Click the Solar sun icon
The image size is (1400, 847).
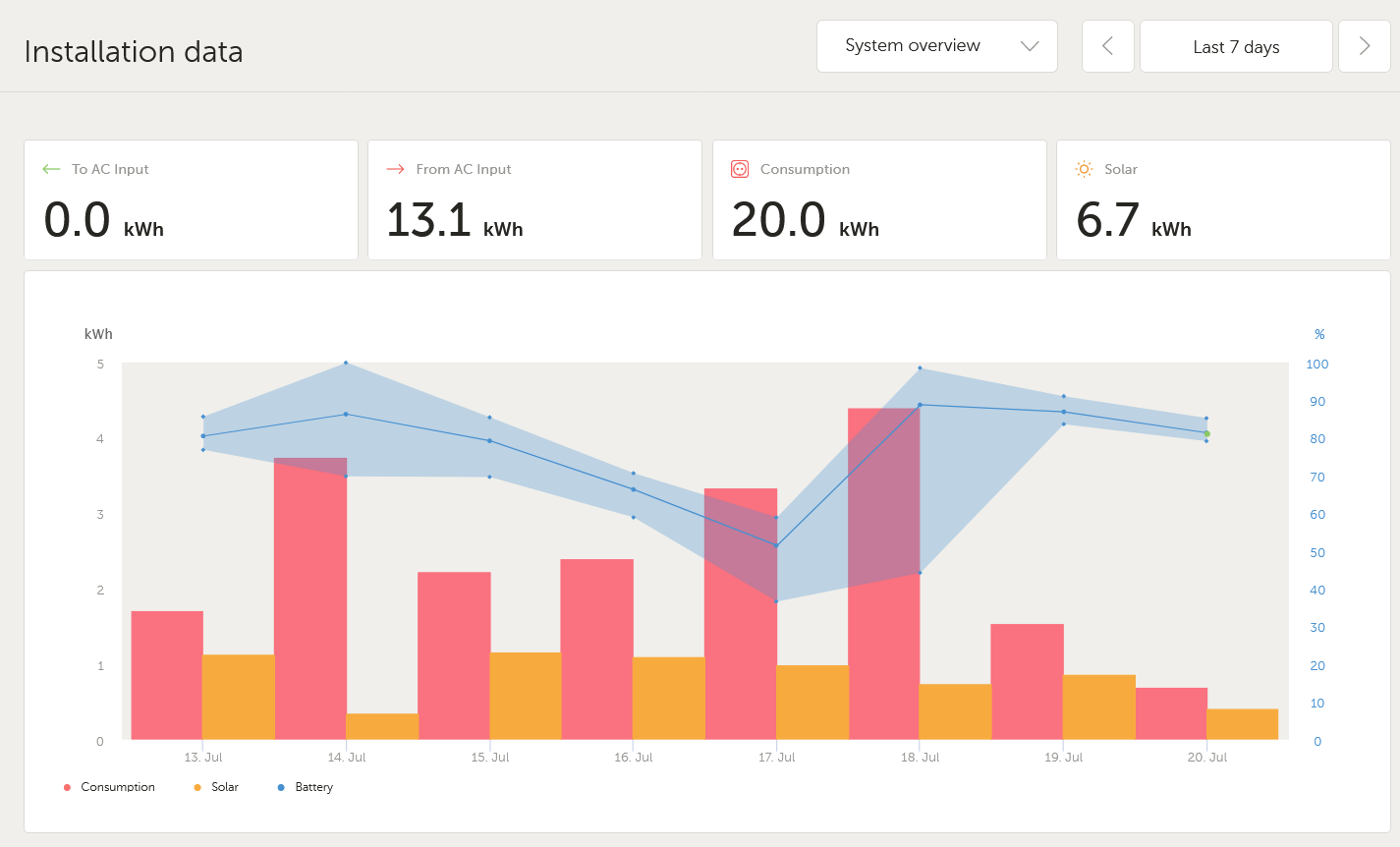[x=1085, y=169]
